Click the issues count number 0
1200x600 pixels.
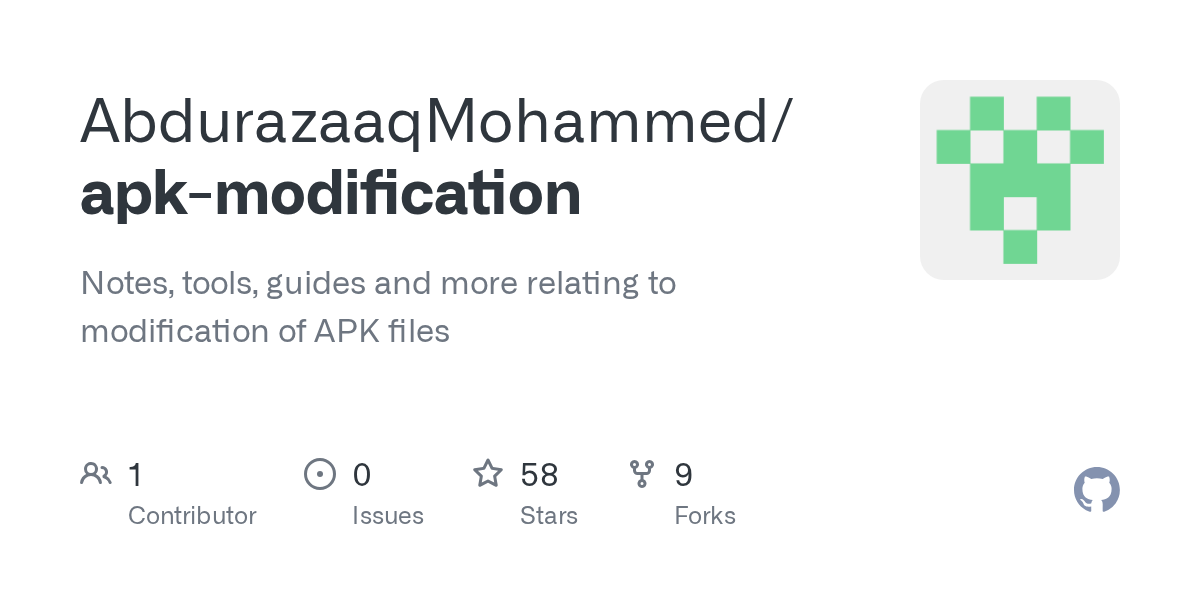pyautogui.click(x=362, y=475)
